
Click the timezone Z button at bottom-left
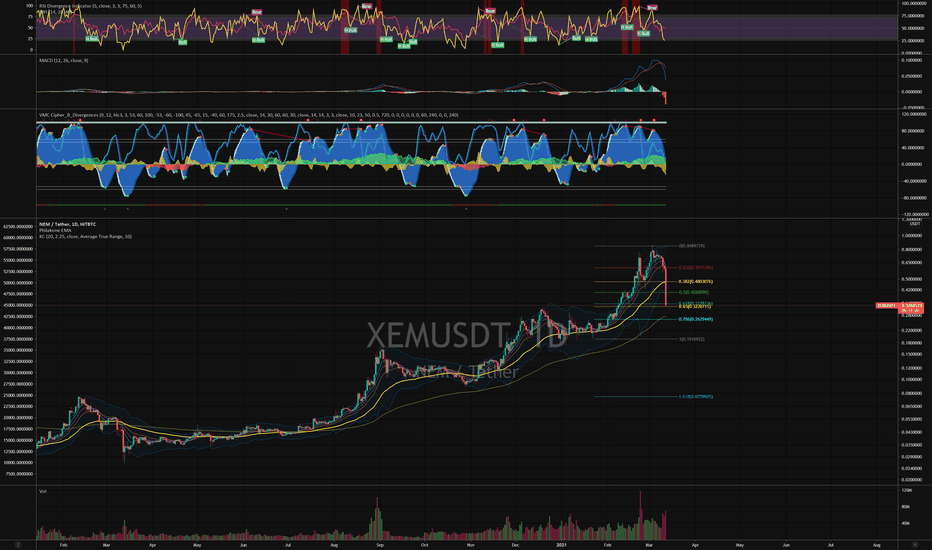18,545
